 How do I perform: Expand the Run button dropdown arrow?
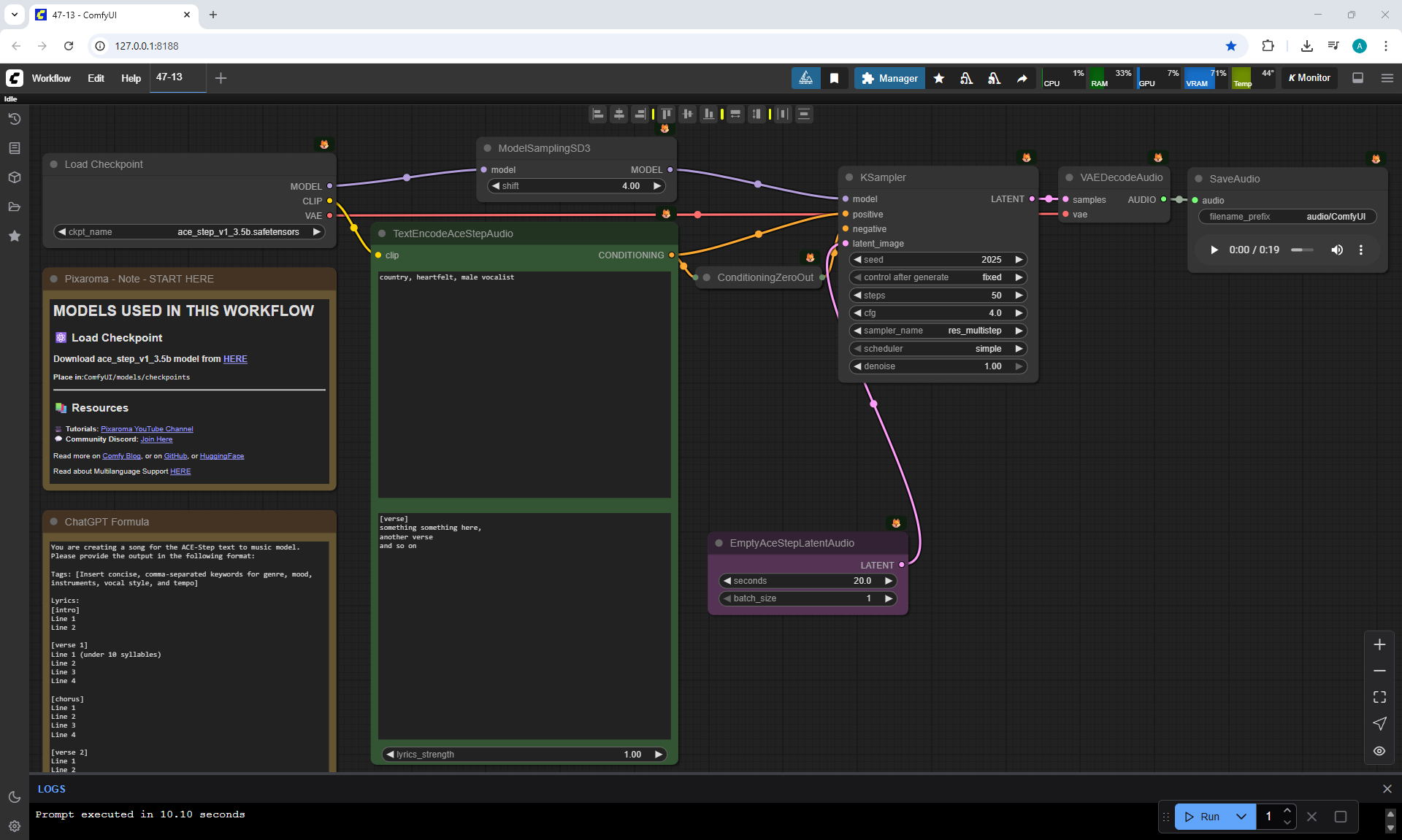tap(1241, 817)
